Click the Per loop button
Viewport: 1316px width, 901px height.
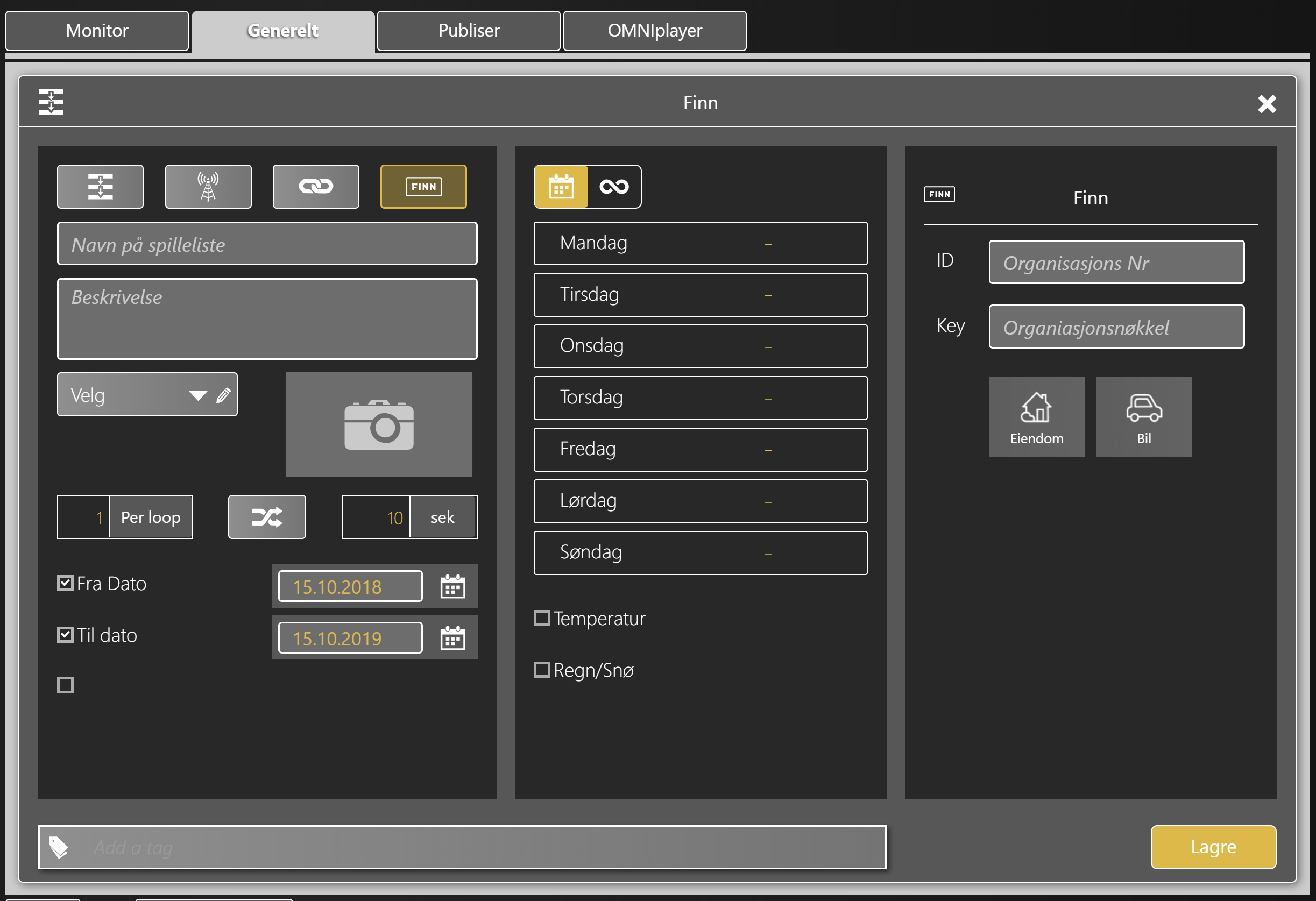coord(151,517)
